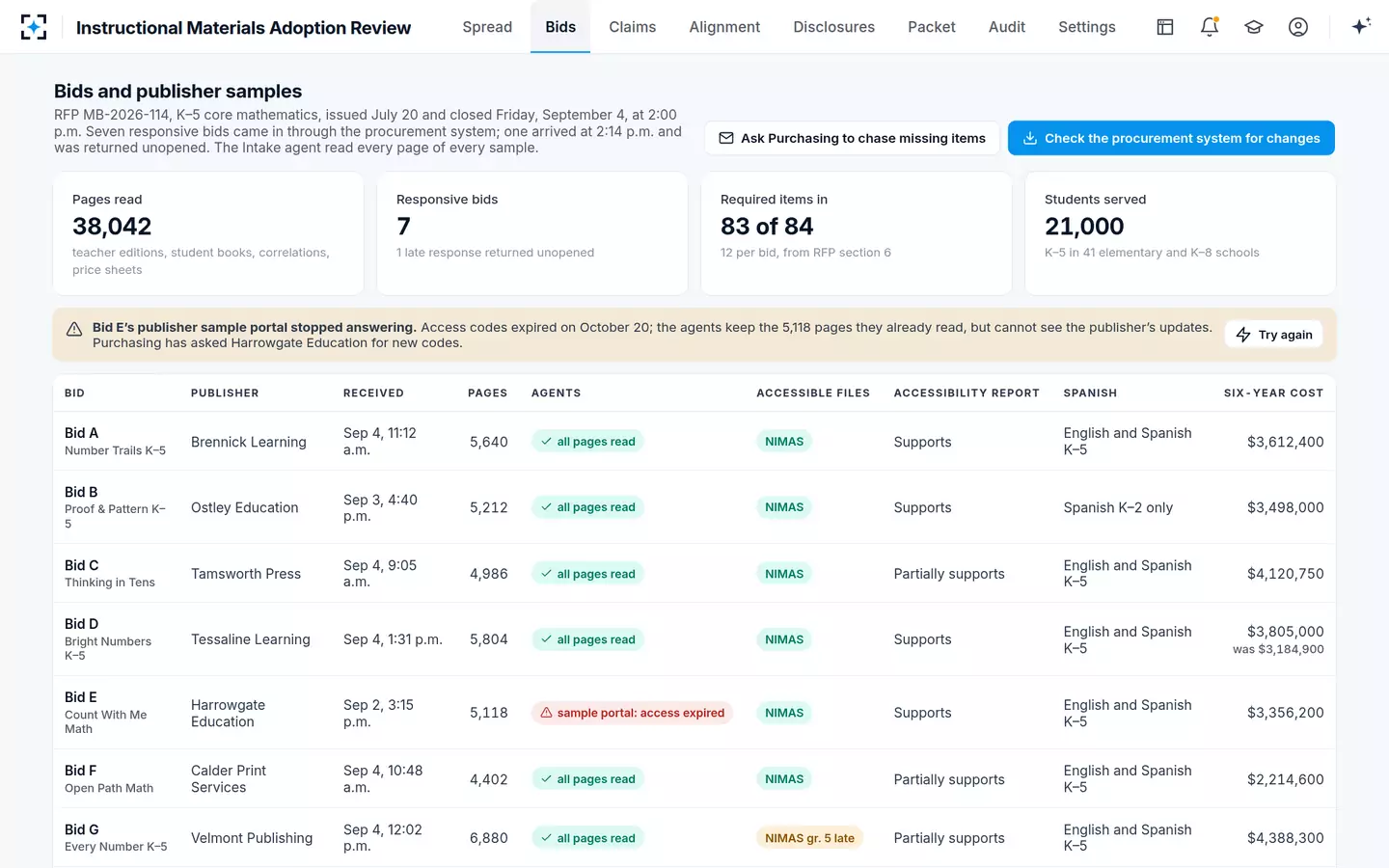Click the Pages read card

(x=208, y=233)
